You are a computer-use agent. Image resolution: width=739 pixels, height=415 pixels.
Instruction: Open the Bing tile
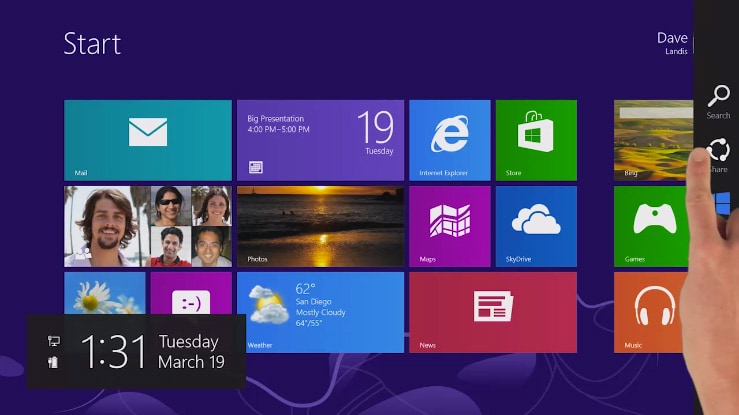[x=653, y=140]
